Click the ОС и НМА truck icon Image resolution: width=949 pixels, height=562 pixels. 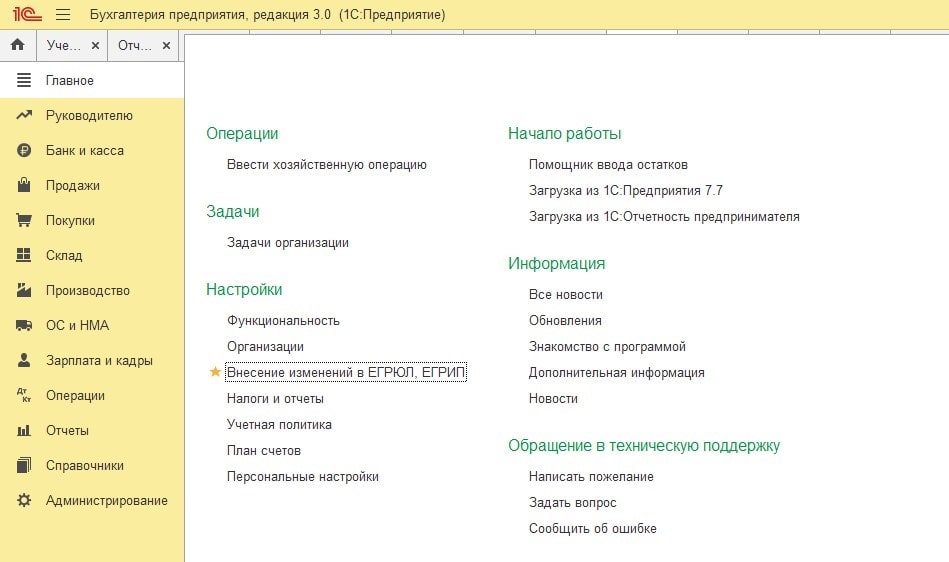tap(24, 325)
